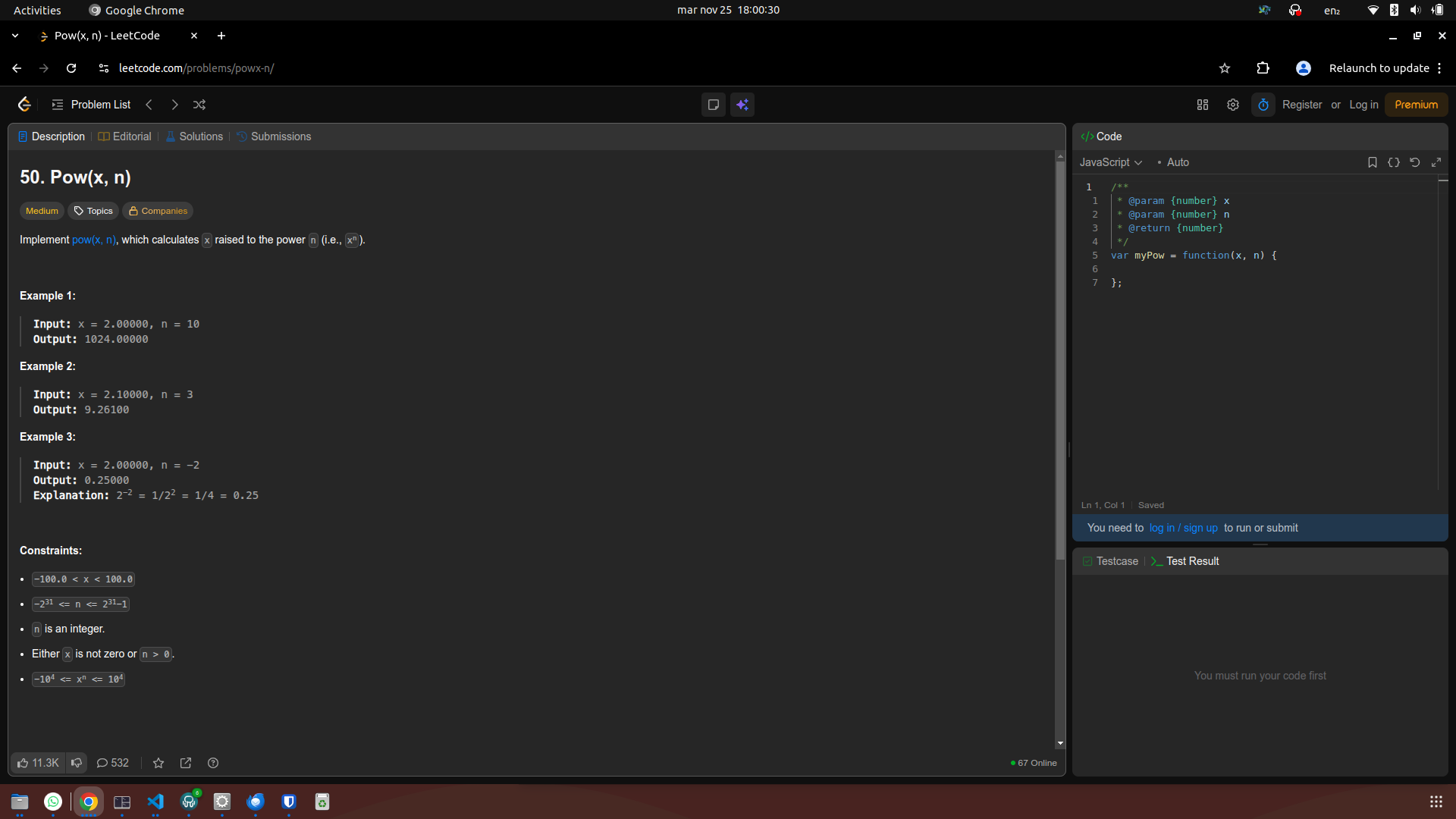Click the shuffle random problem icon
This screenshot has width=1456, height=819.
(x=199, y=105)
